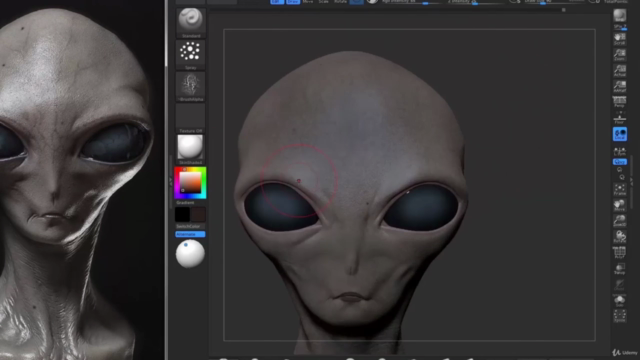Screen dimensions: 640x360
Task: Select the black secondary color swatch
Action: point(182,214)
